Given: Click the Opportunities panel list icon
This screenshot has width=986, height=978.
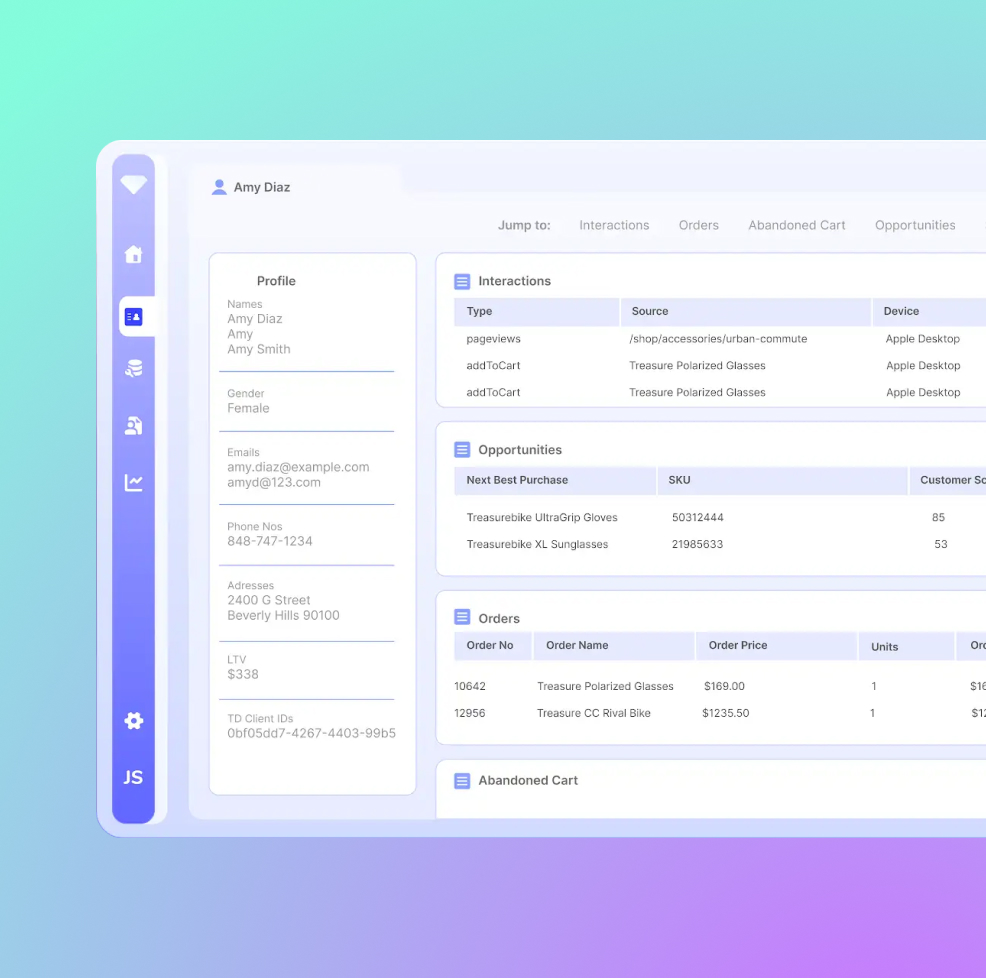Looking at the screenshot, I should pyautogui.click(x=462, y=450).
